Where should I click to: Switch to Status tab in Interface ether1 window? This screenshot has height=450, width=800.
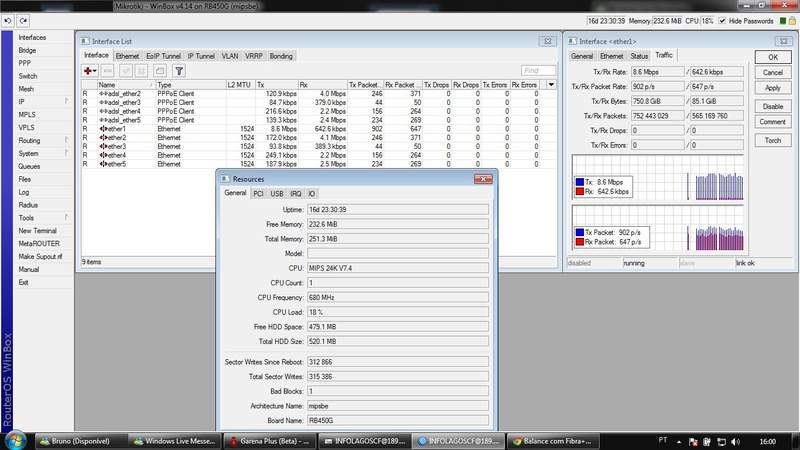639,56
